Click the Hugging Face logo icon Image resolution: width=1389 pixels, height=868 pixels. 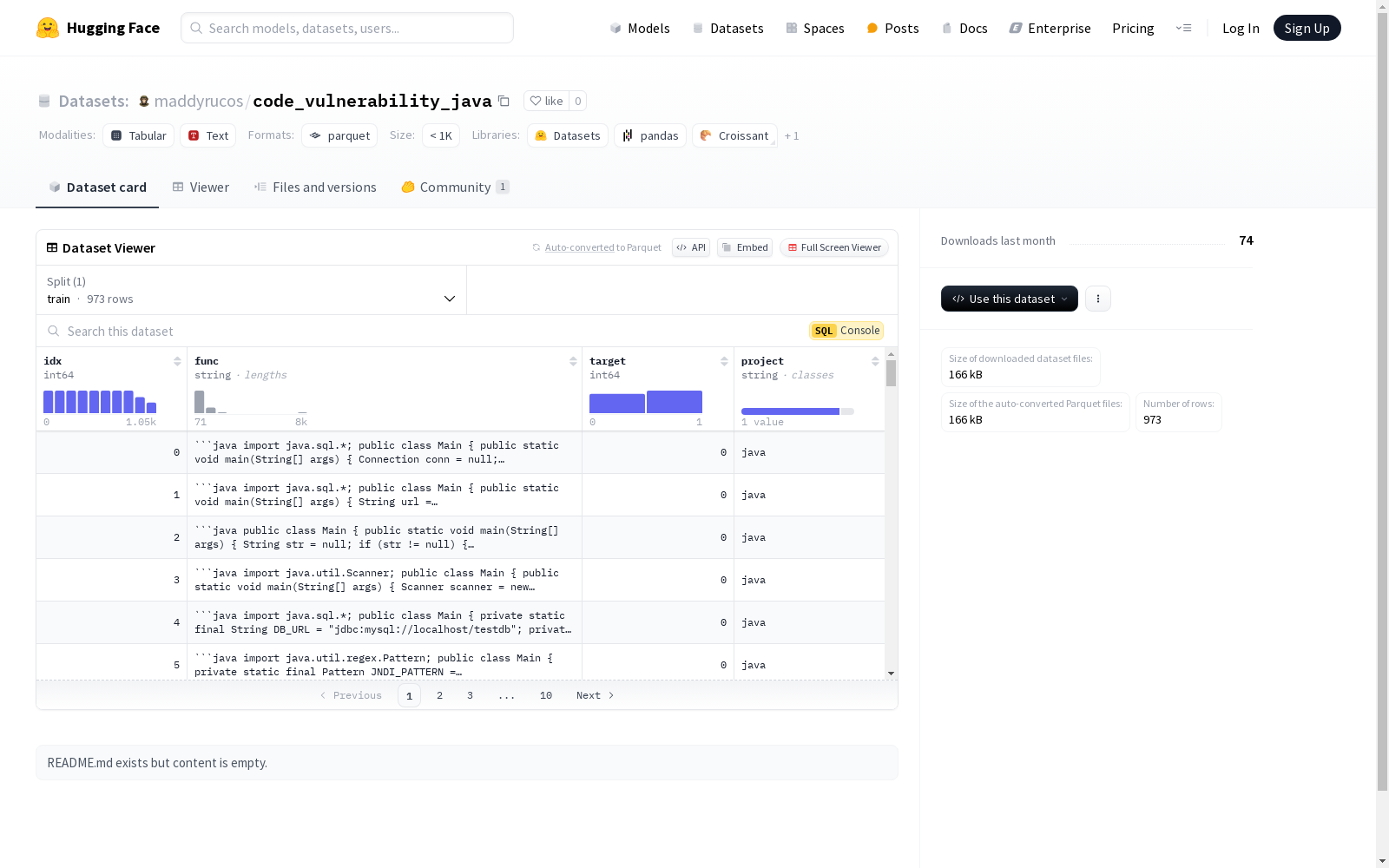click(48, 28)
